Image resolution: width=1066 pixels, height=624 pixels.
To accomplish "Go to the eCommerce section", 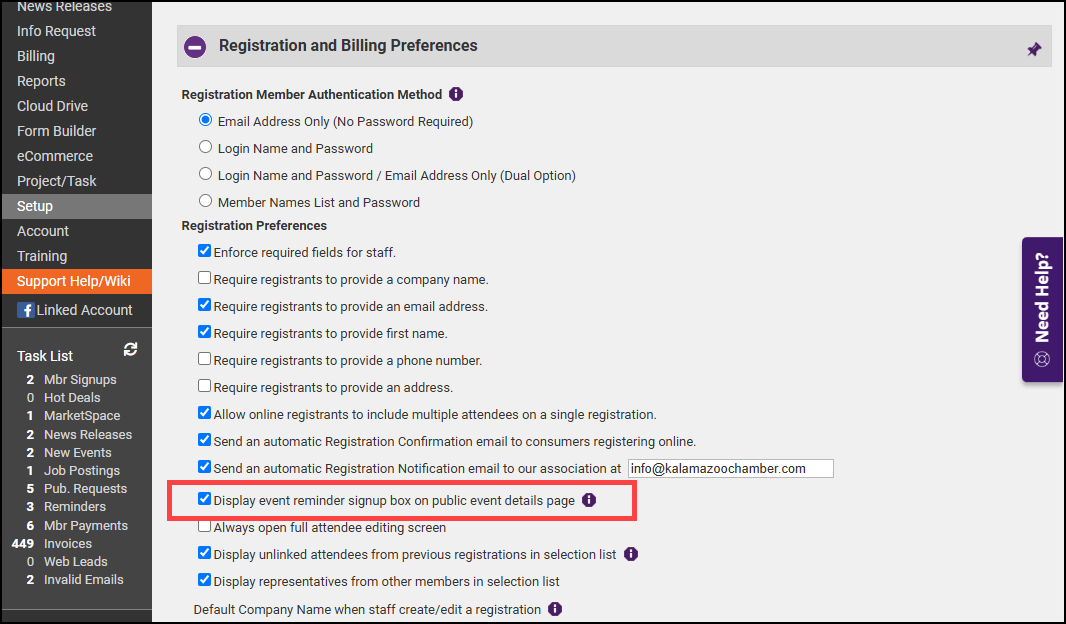I will click(x=55, y=156).
